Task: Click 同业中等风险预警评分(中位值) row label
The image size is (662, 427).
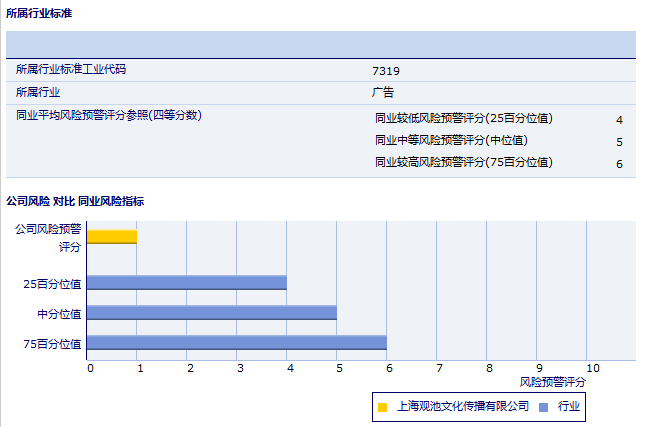Action: point(451,140)
